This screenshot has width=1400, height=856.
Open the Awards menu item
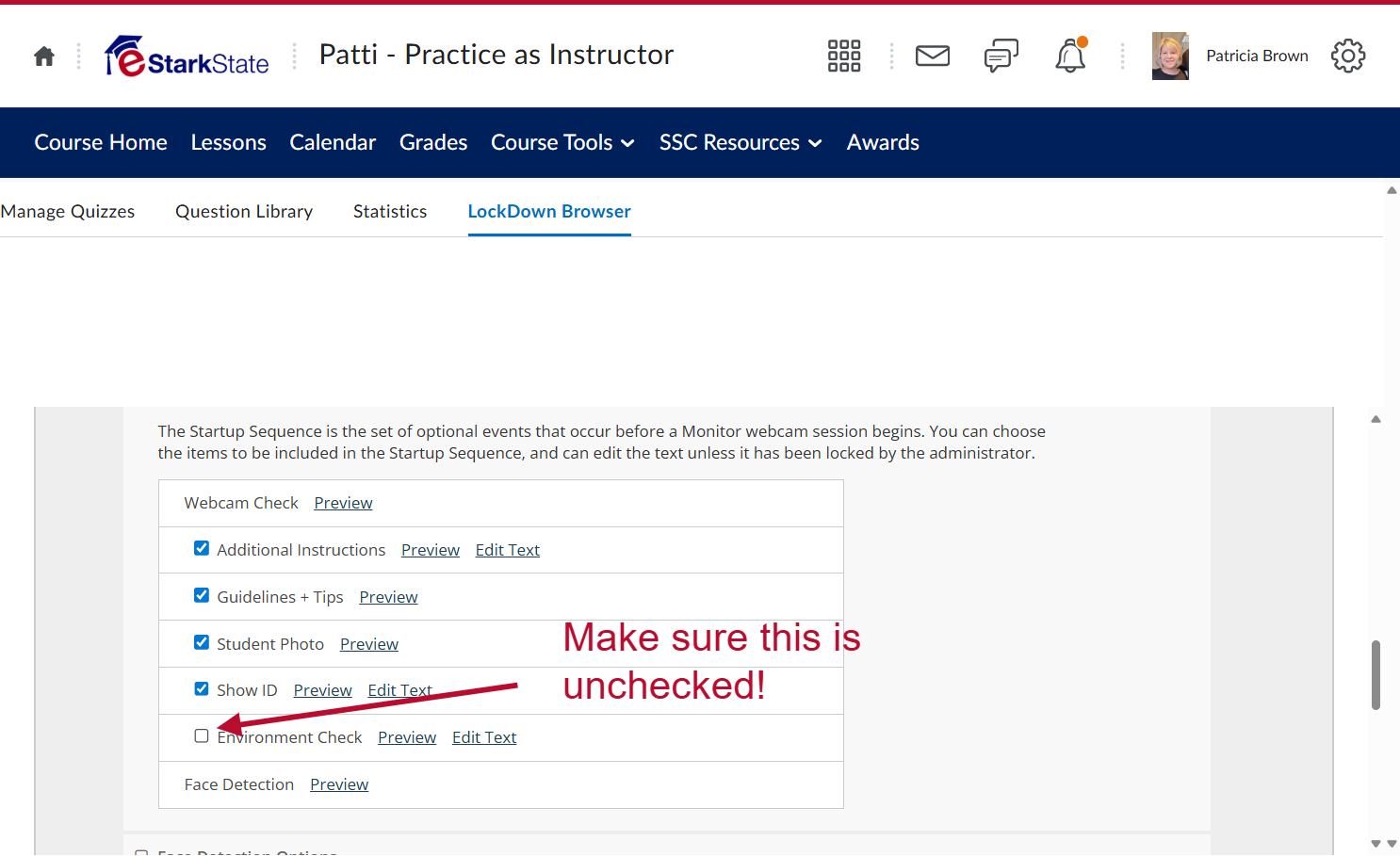pyautogui.click(x=883, y=142)
